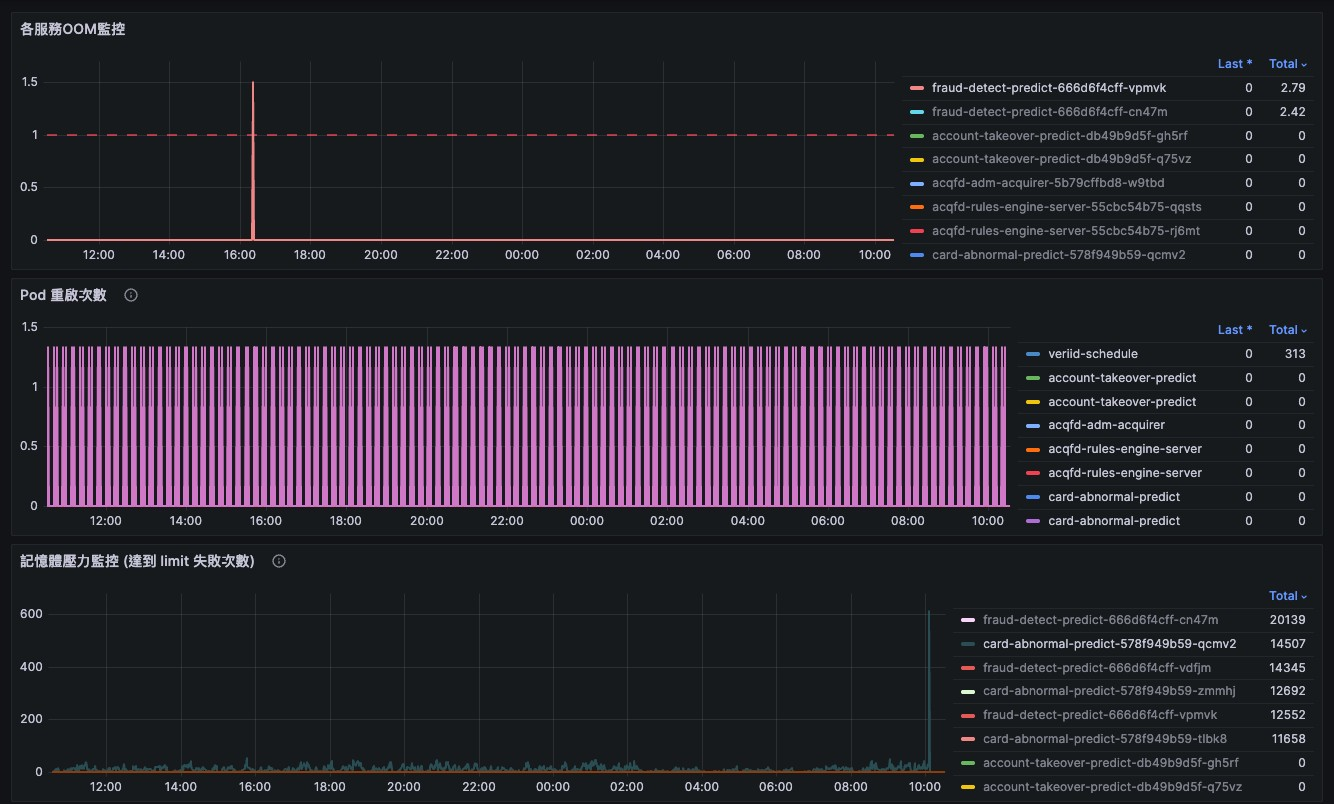
Task: Sort OOM legend by Total column
Action: coord(1287,64)
